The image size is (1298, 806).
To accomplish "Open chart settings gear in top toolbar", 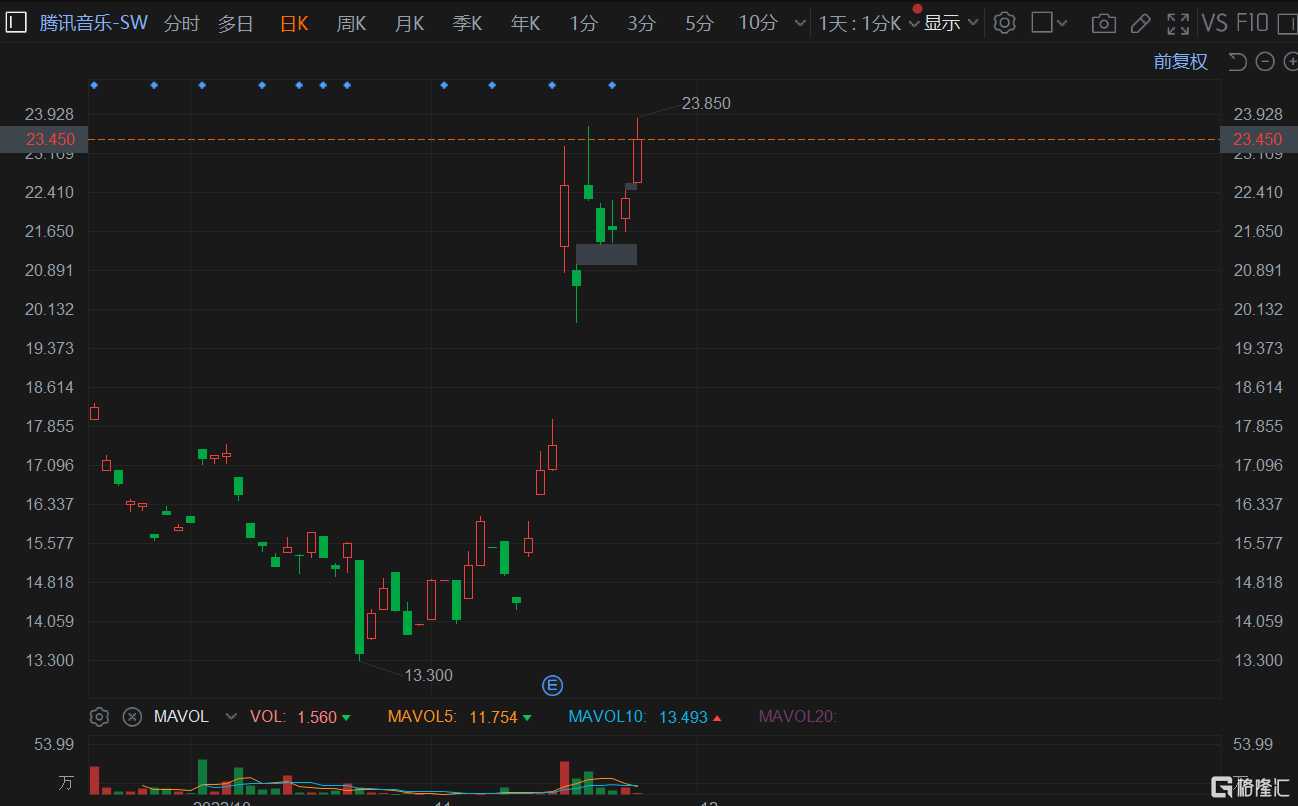I will click(1005, 23).
